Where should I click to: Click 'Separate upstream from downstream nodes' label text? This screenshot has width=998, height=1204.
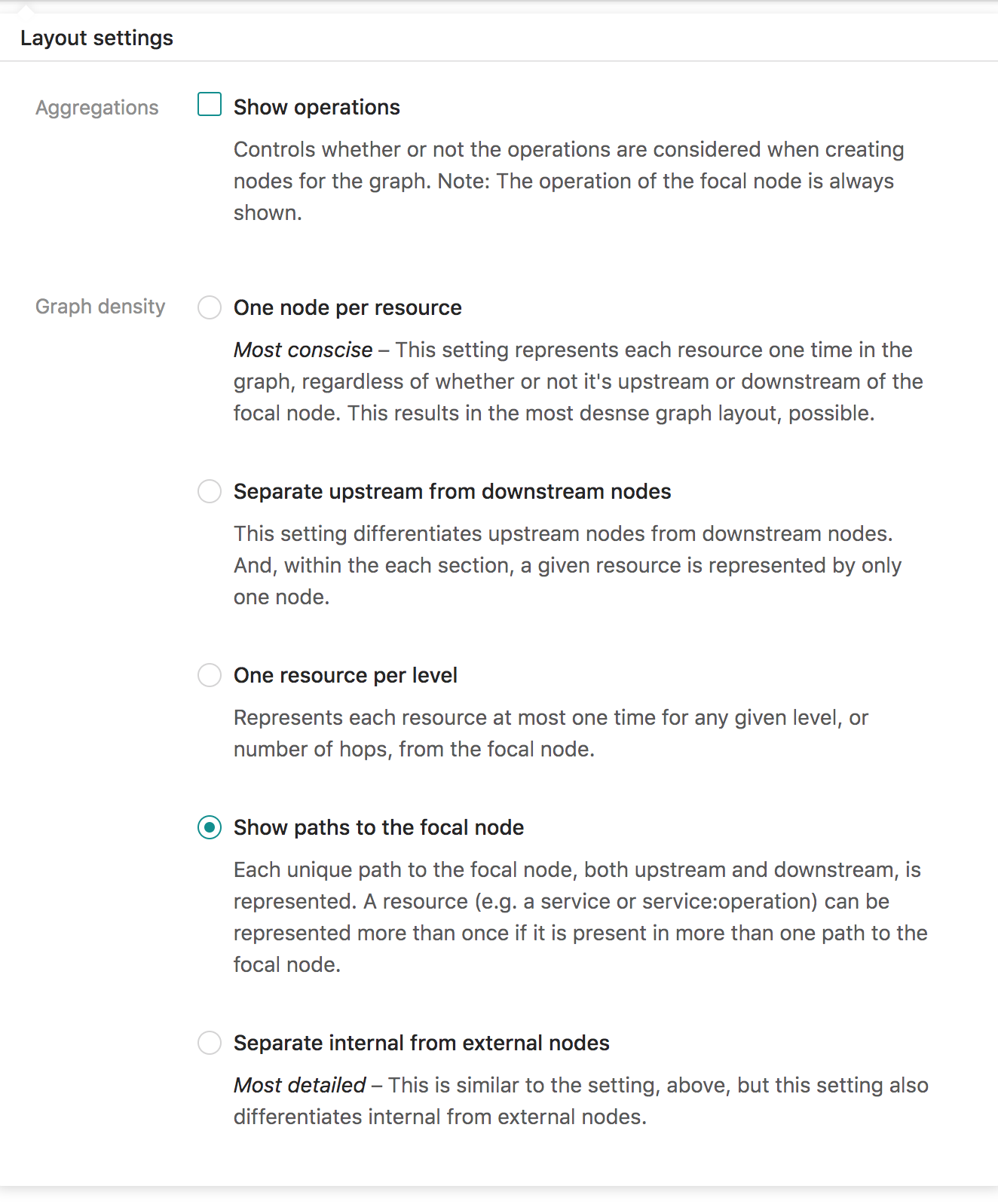[x=452, y=491]
